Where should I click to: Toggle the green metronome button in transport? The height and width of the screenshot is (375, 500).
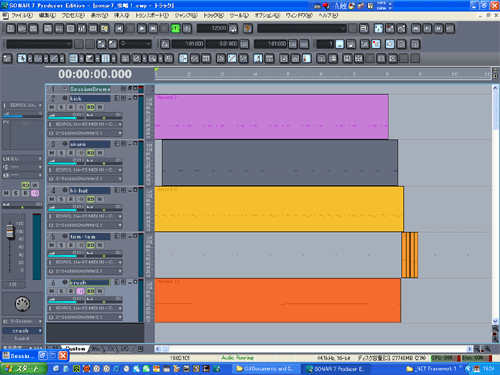[176, 29]
